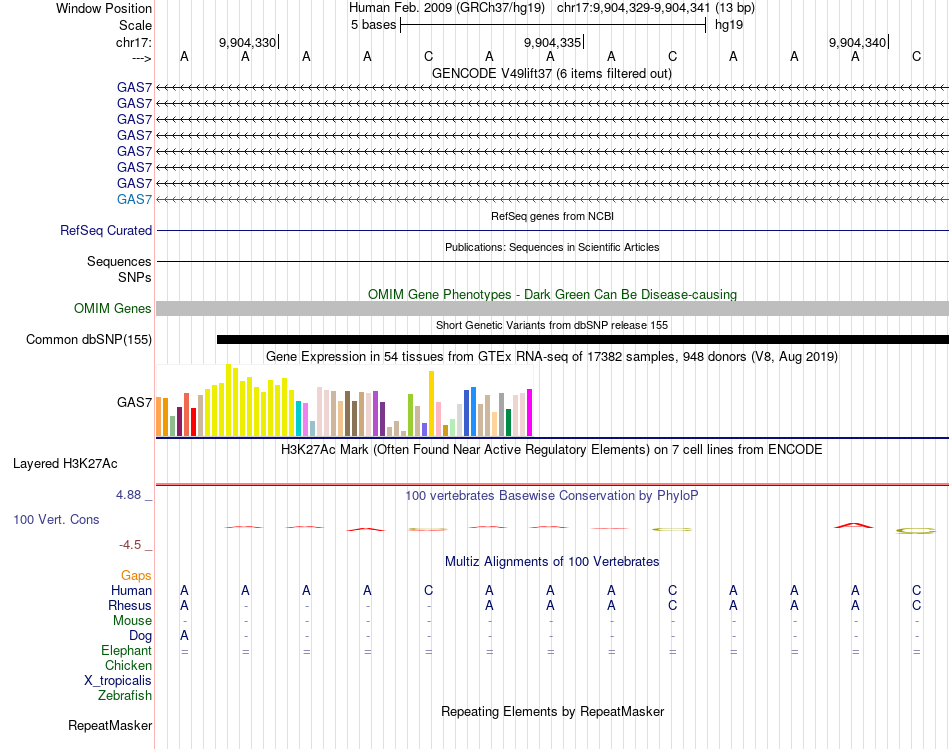Select the X_tropicalis alignment row label
The height and width of the screenshot is (749, 950).
[118, 681]
